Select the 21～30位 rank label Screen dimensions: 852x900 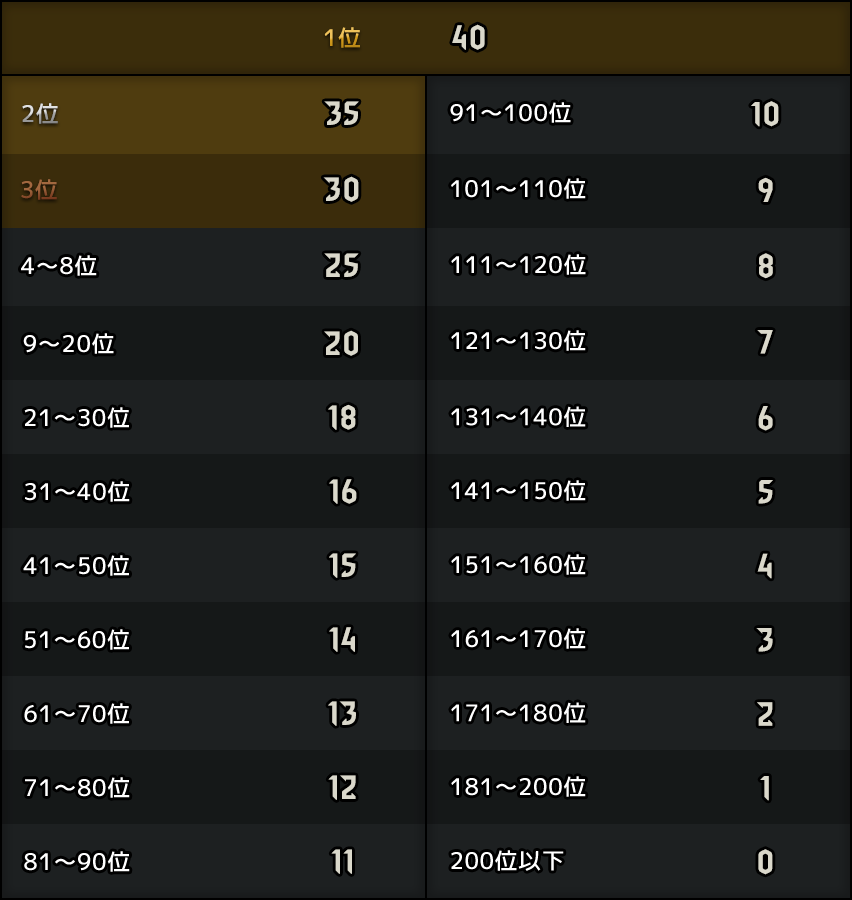coord(76,417)
